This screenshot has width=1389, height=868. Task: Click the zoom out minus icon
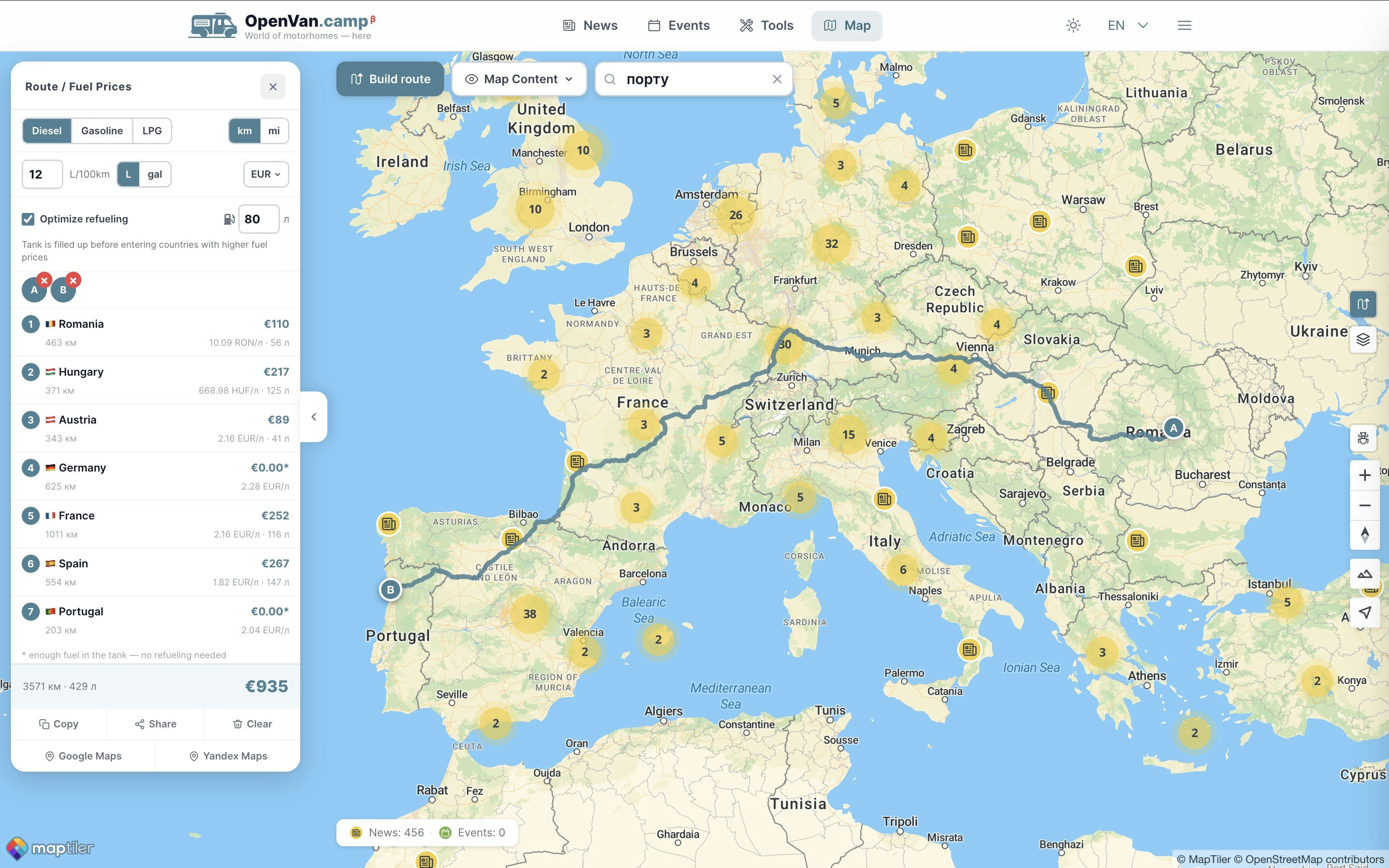pos(1364,505)
